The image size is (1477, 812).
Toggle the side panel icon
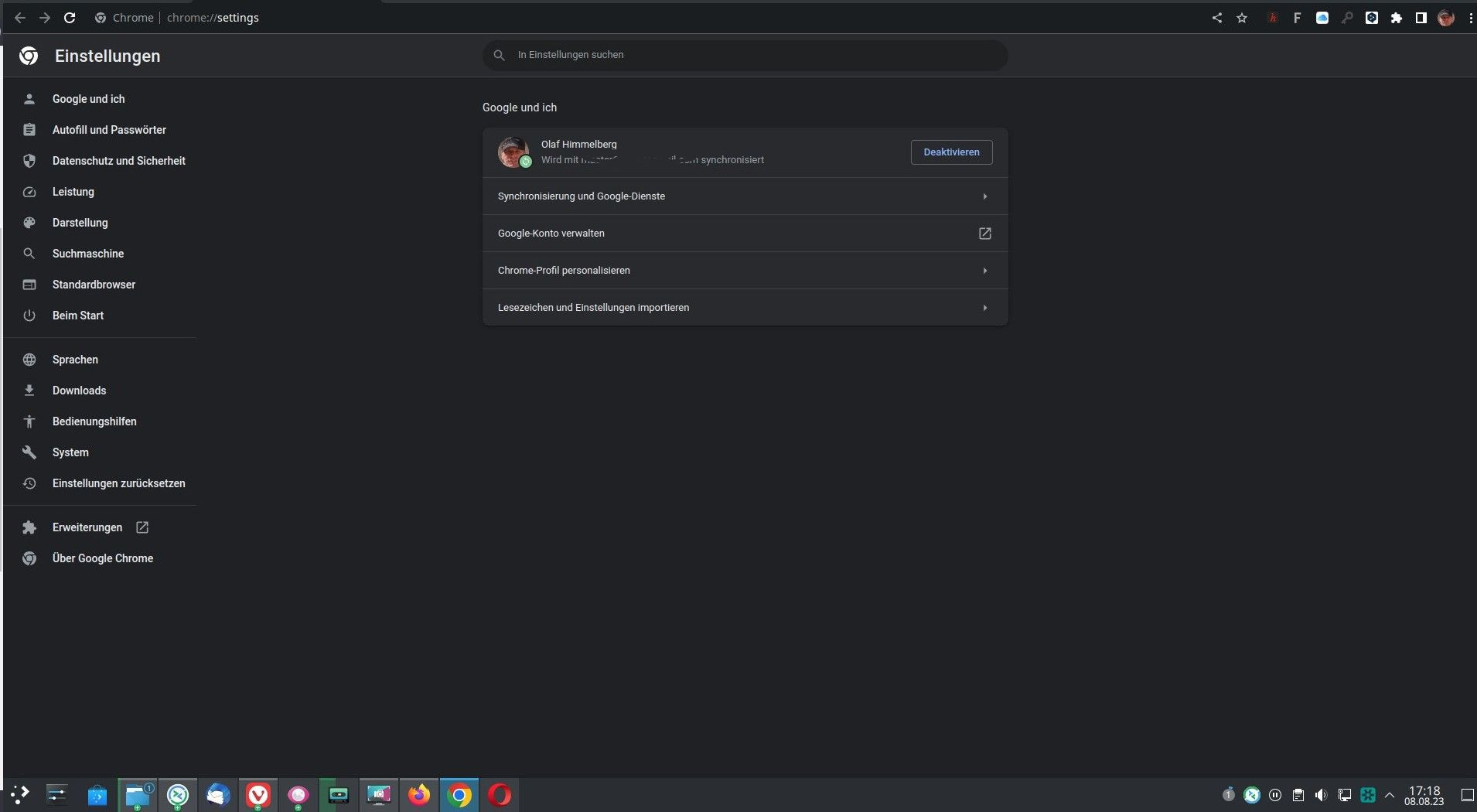coord(1421,18)
